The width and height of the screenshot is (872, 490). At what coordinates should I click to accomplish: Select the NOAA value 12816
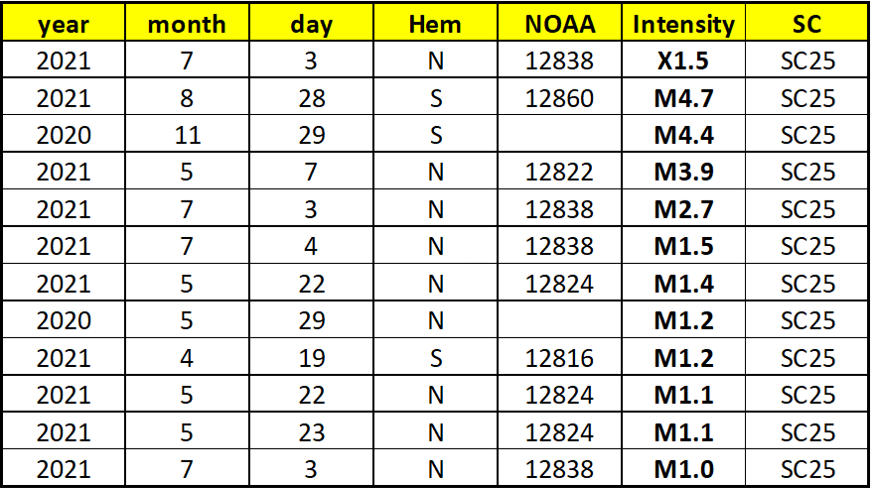pos(559,358)
